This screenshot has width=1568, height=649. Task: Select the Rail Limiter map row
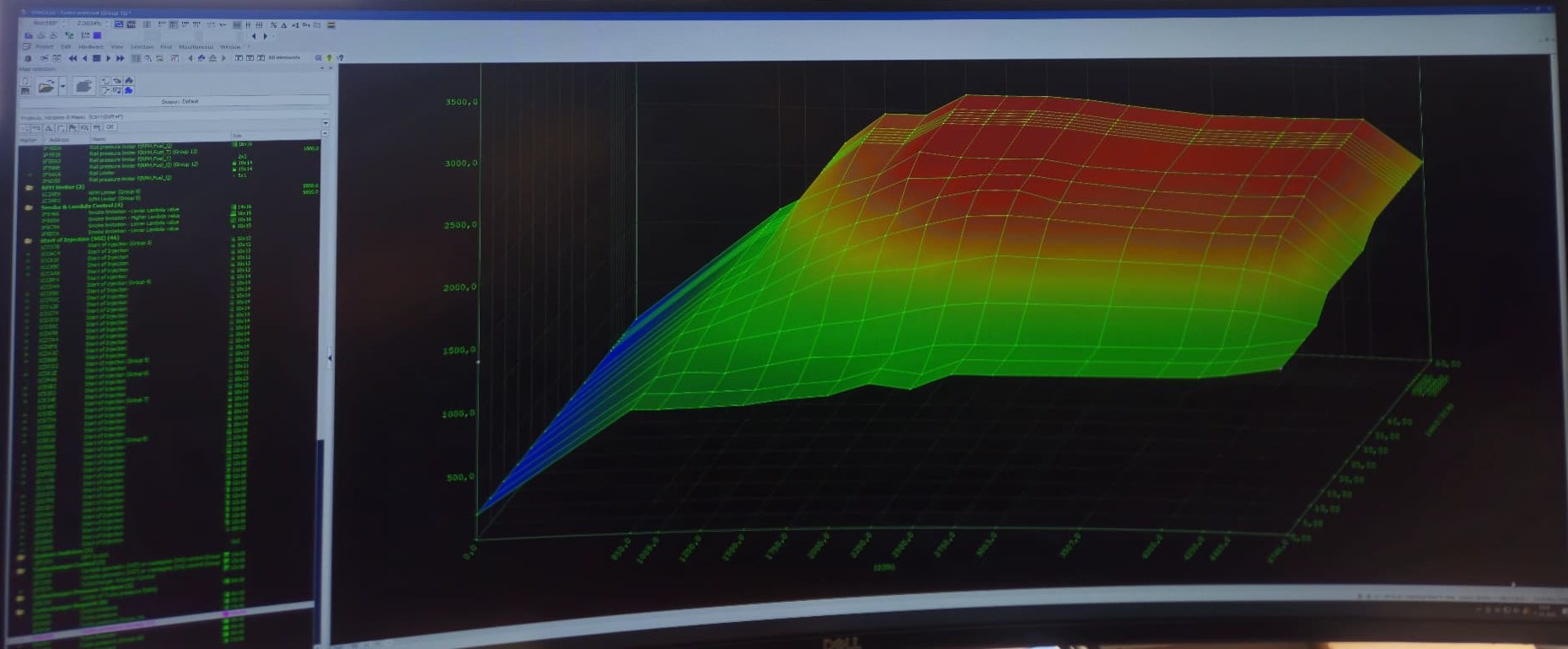(x=101, y=173)
